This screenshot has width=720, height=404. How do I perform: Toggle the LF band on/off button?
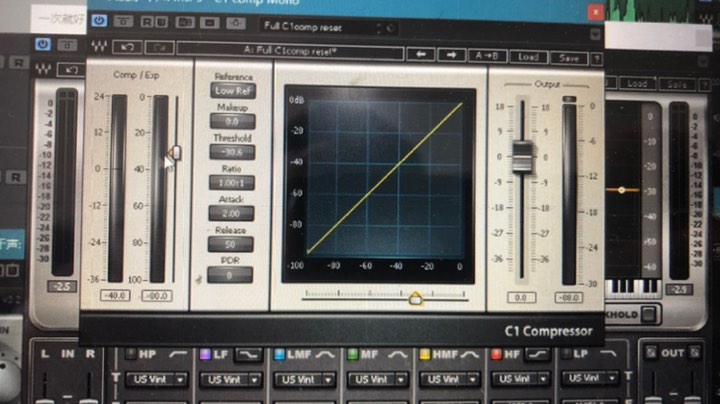click(205, 354)
